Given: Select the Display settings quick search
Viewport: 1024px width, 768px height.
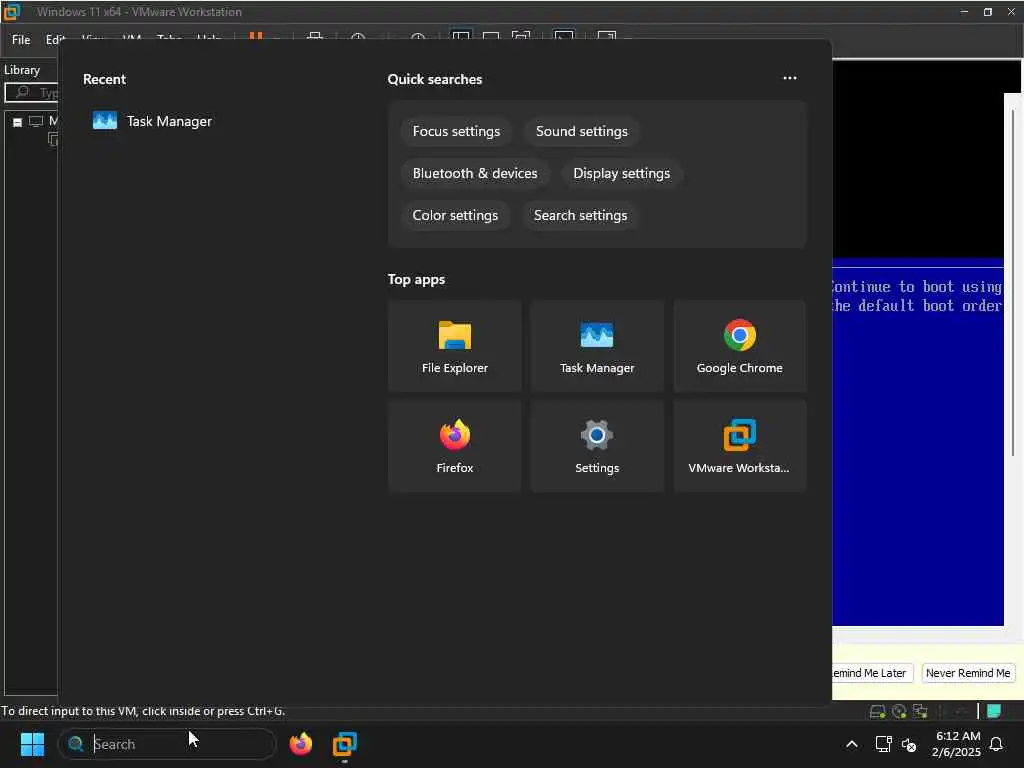Looking at the screenshot, I should coord(621,173).
